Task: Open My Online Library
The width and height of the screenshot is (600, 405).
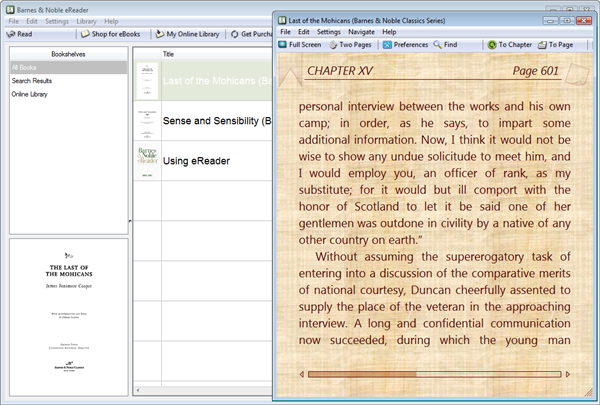Action: click(x=190, y=34)
